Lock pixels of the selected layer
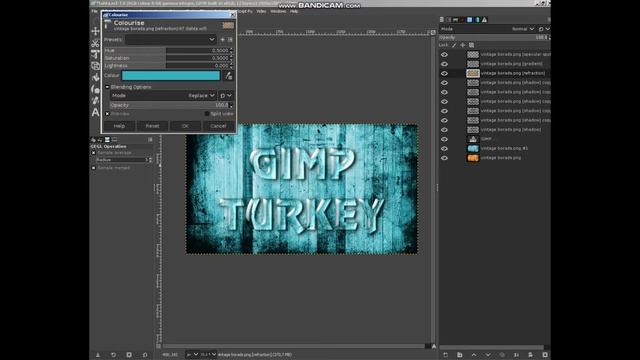The height and width of the screenshot is (360, 640). pos(454,45)
